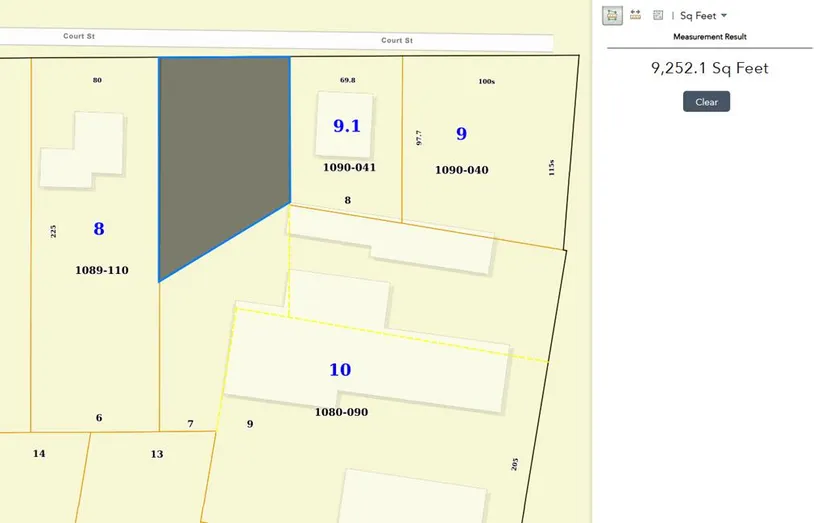Click the 9,252.1 Sq Feet result text
Viewport: 825px width, 523px height.
click(709, 69)
